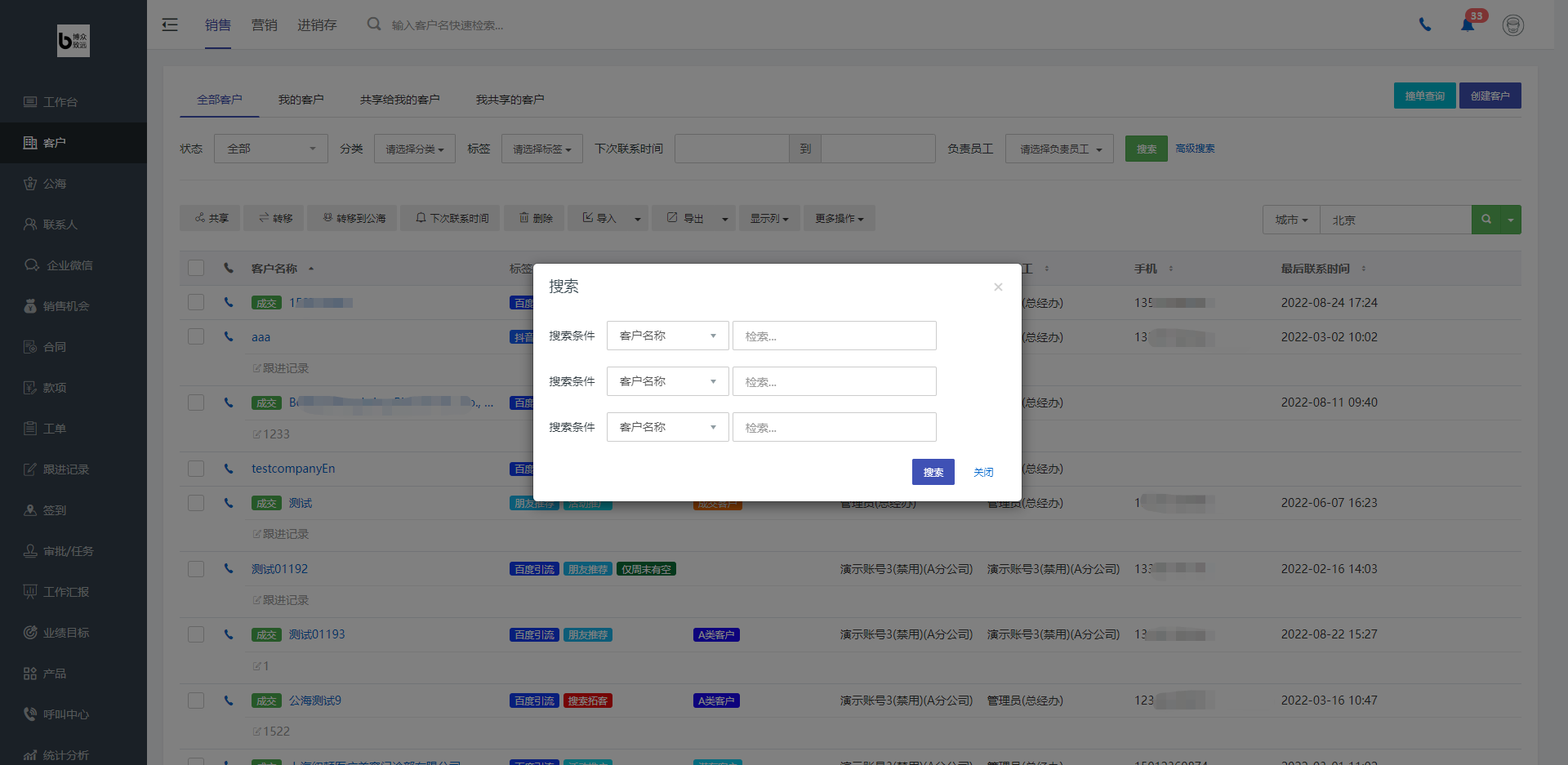Image resolution: width=1568 pixels, height=765 pixels.
Task: Click the search magnifier icon in the top bar
Action: click(374, 24)
